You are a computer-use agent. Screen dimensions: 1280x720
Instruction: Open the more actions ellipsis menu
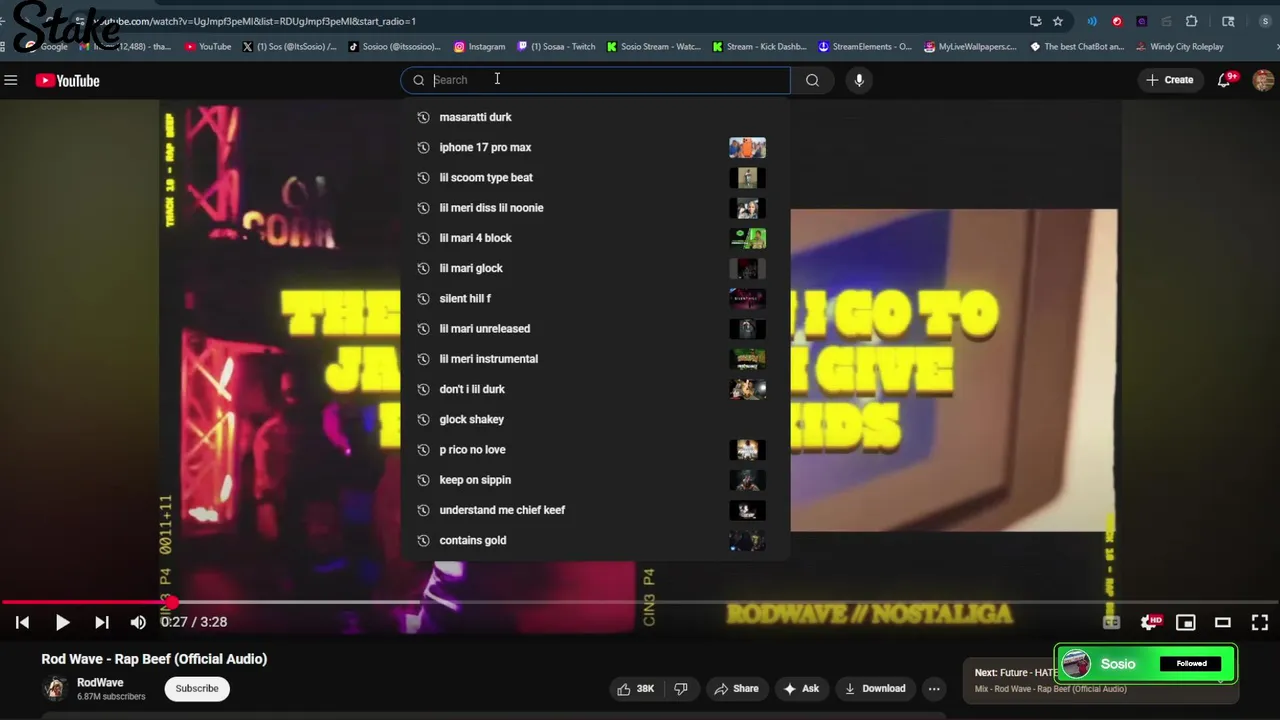(934, 688)
